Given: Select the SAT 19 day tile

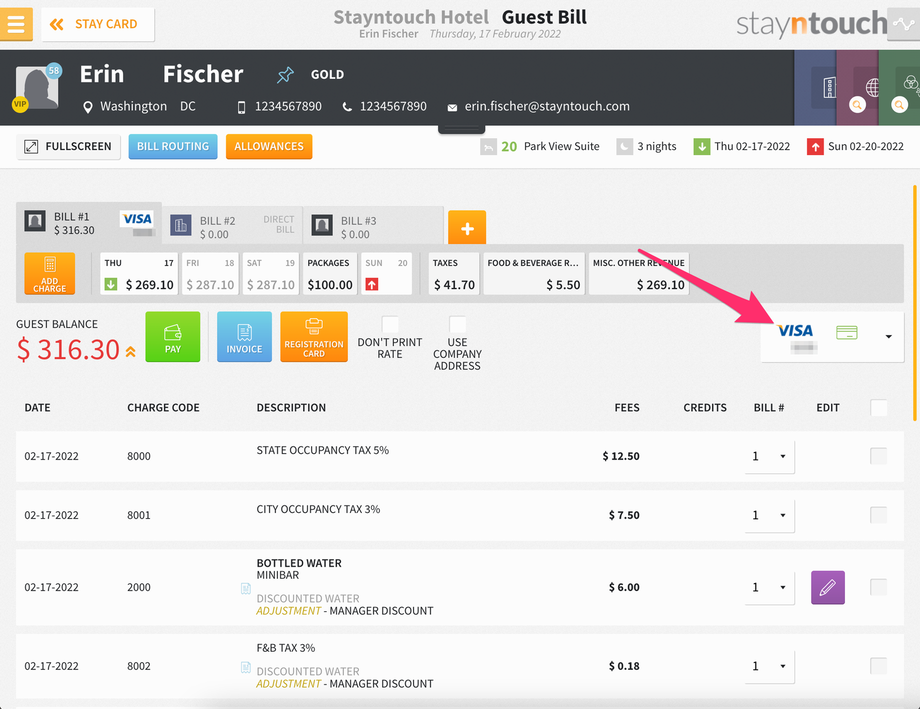Looking at the screenshot, I should (270, 274).
